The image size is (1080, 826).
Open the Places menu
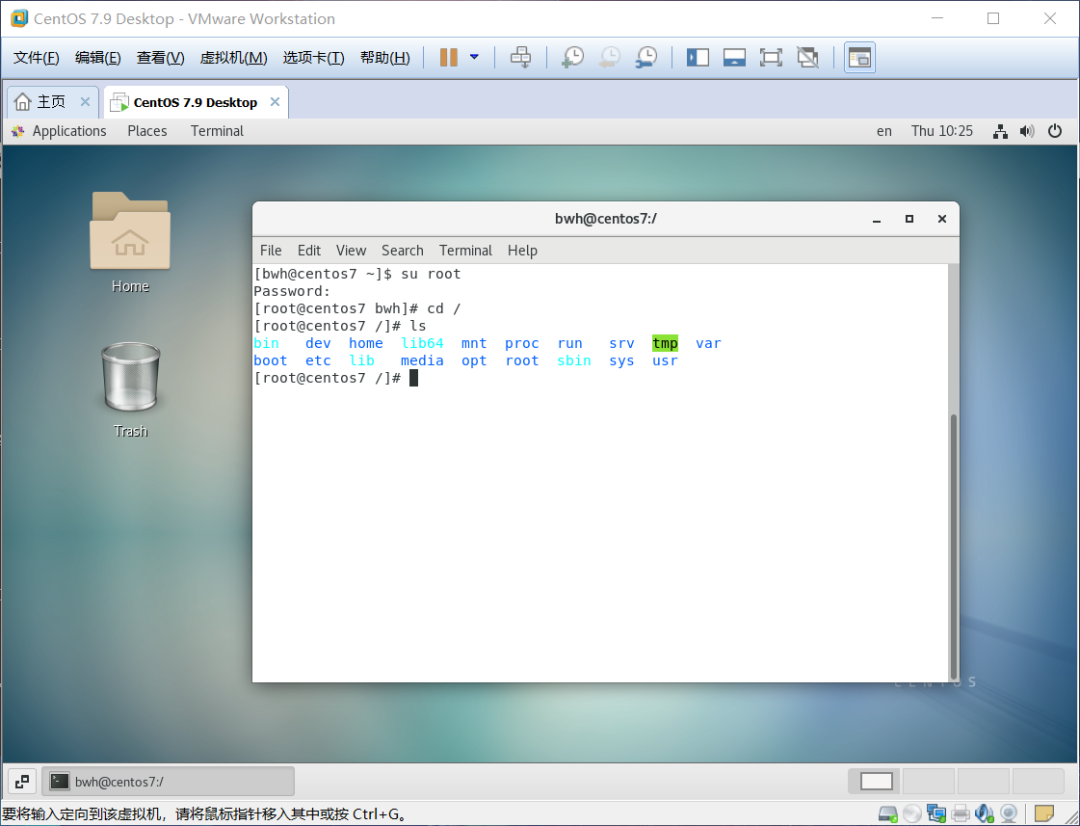pyautogui.click(x=146, y=130)
